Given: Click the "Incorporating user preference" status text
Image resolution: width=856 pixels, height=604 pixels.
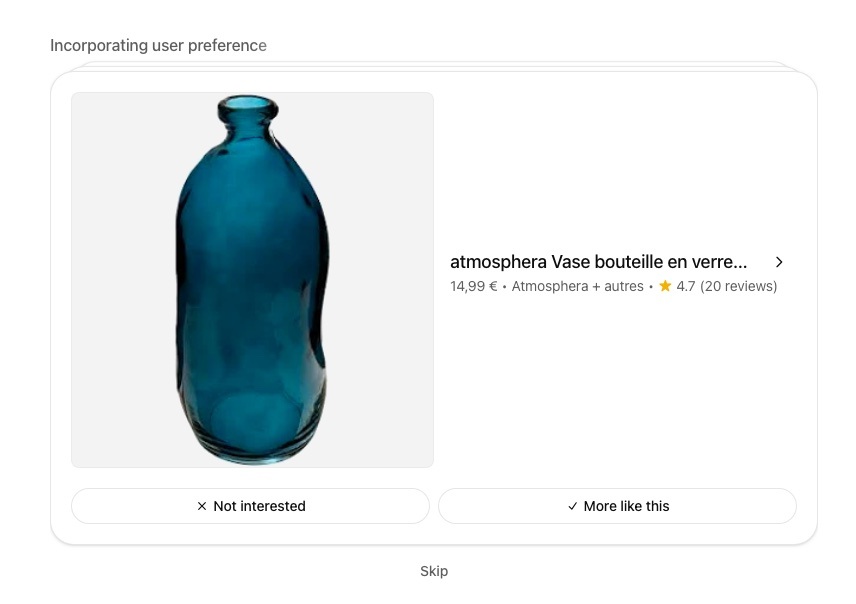Looking at the screenshot, I should [x=158, y=46].
